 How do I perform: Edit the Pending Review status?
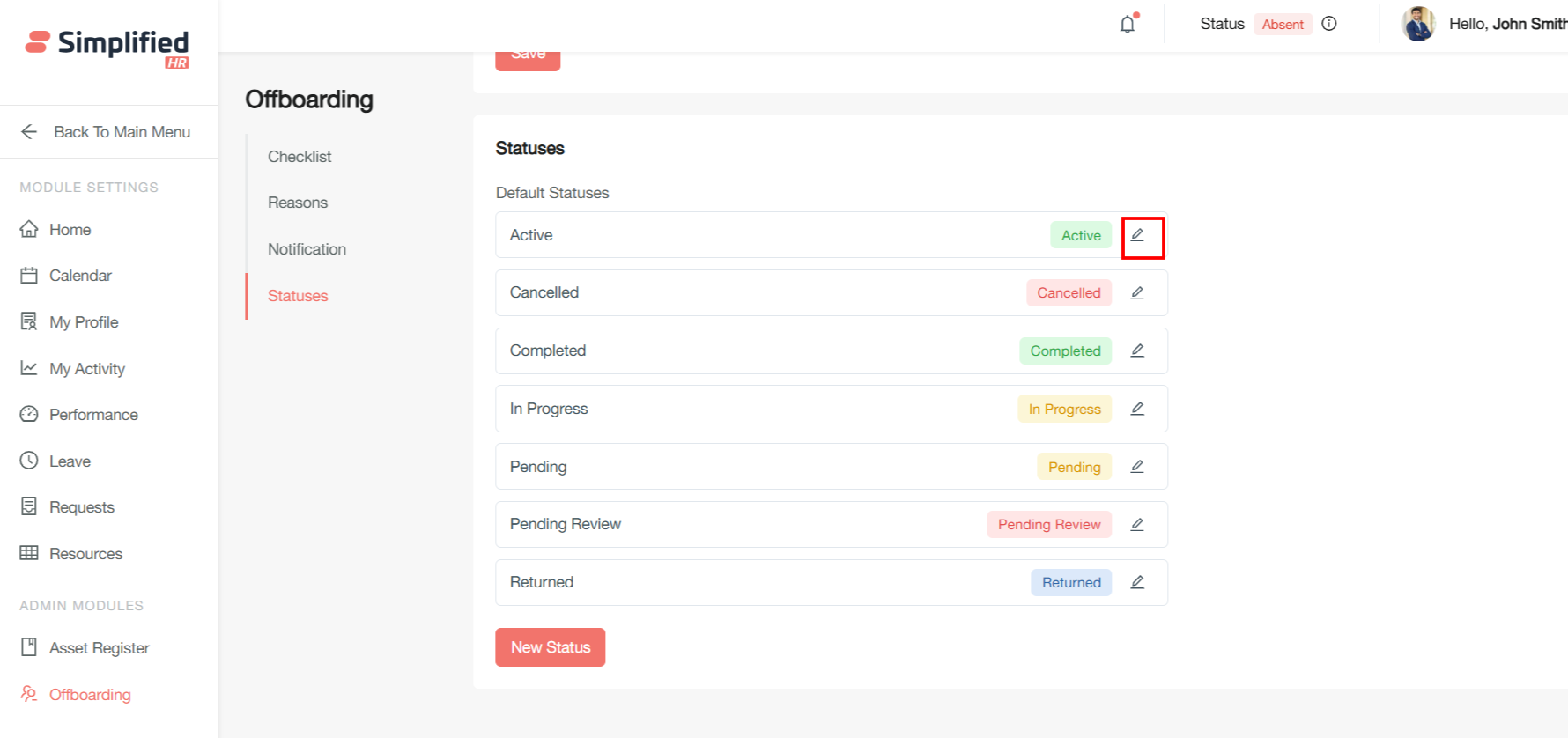[1137, 525]
